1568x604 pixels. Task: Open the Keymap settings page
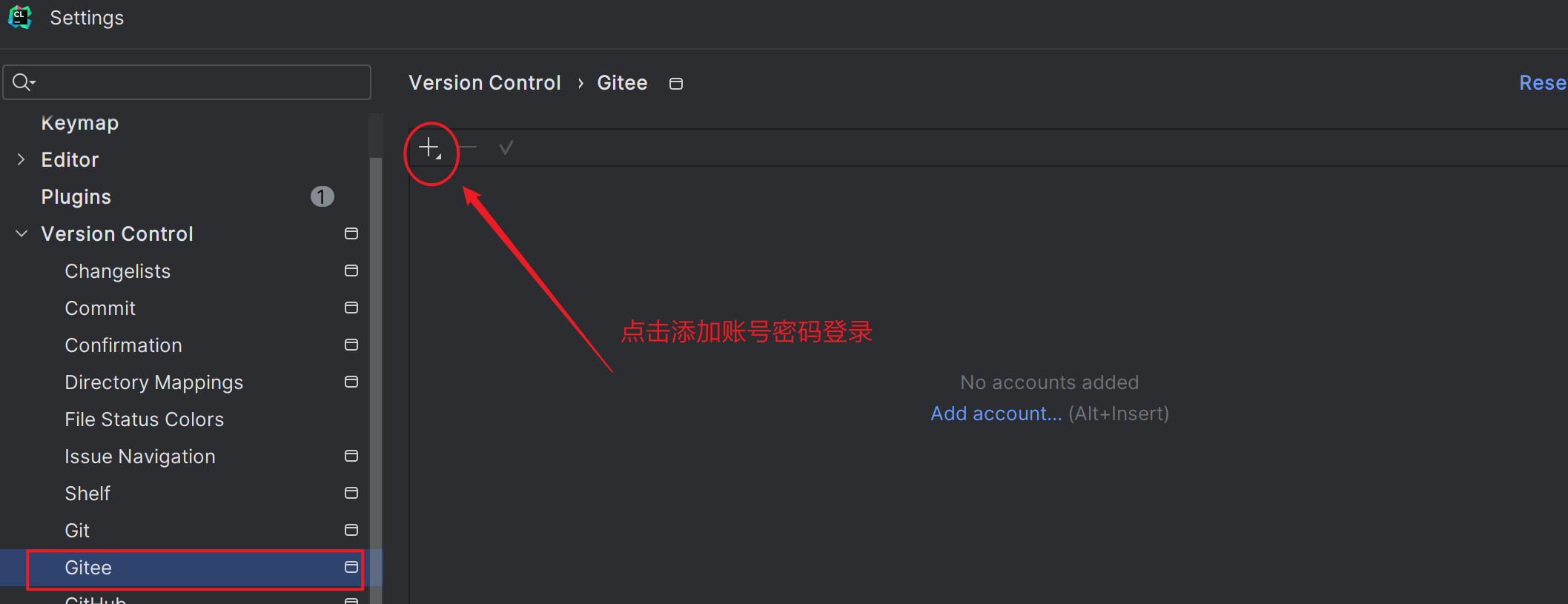point(80,123)
